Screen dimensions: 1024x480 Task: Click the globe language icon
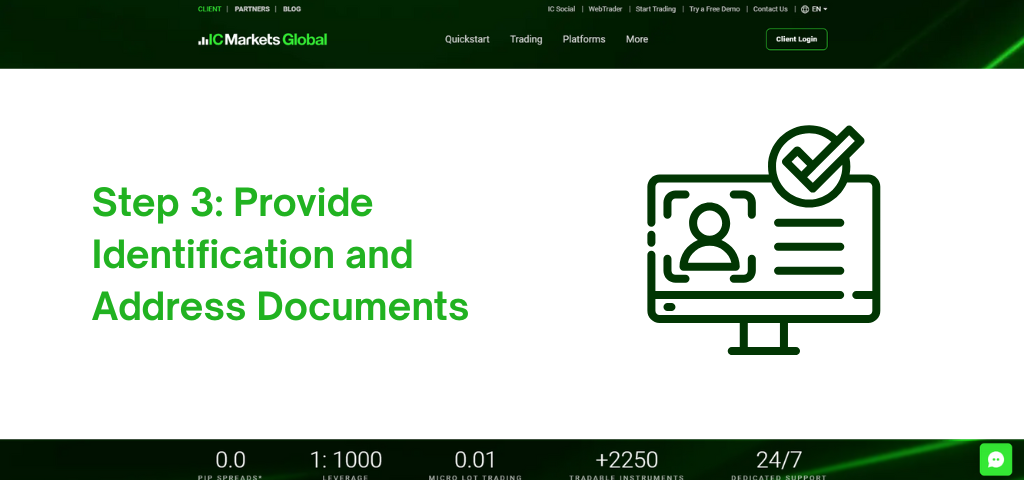tap(805, 9)
